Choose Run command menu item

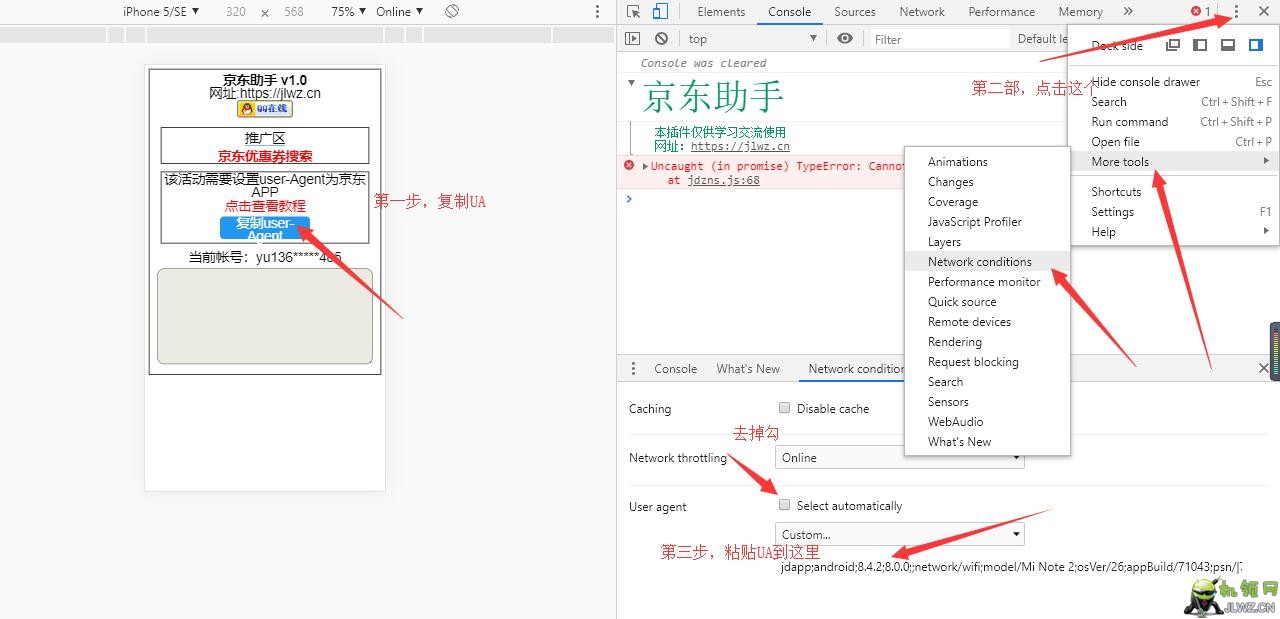1173,122
